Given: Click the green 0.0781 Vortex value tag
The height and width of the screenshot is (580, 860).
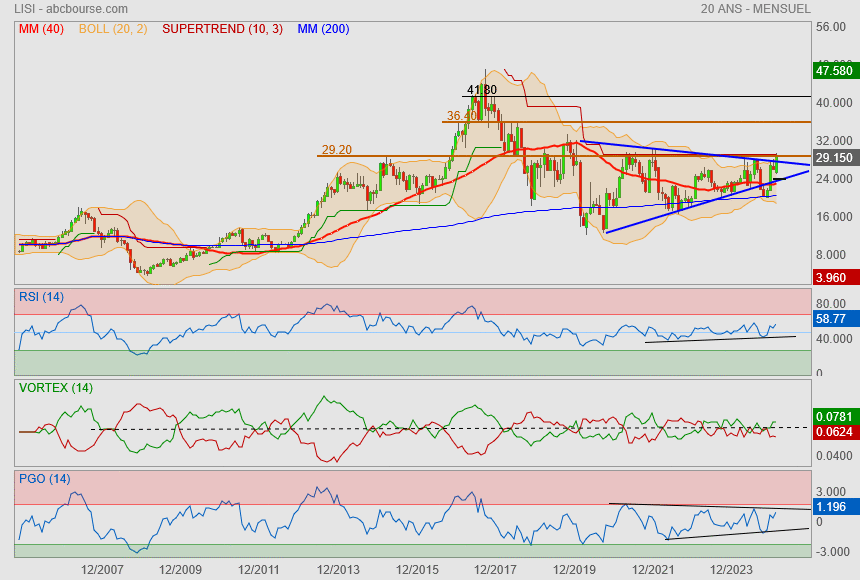Looking at the screenshot, I should (834, 416).
